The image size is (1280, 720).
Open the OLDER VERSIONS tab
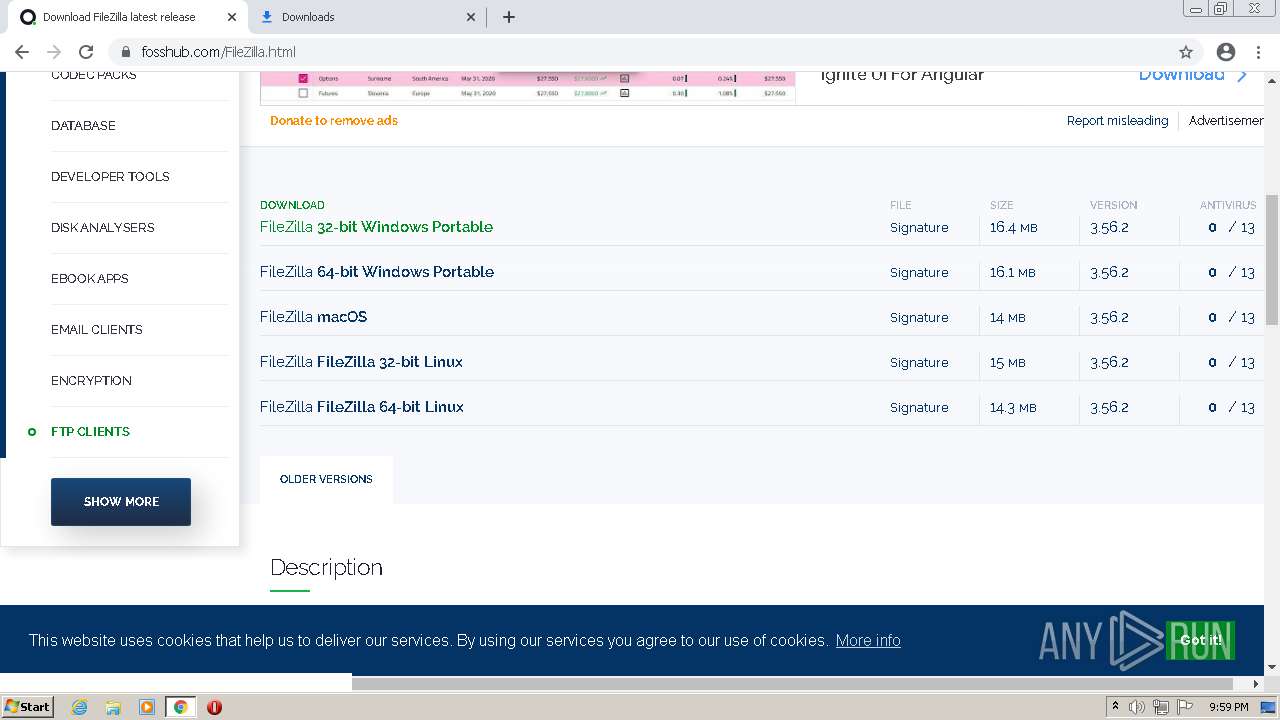coord(326,480)
